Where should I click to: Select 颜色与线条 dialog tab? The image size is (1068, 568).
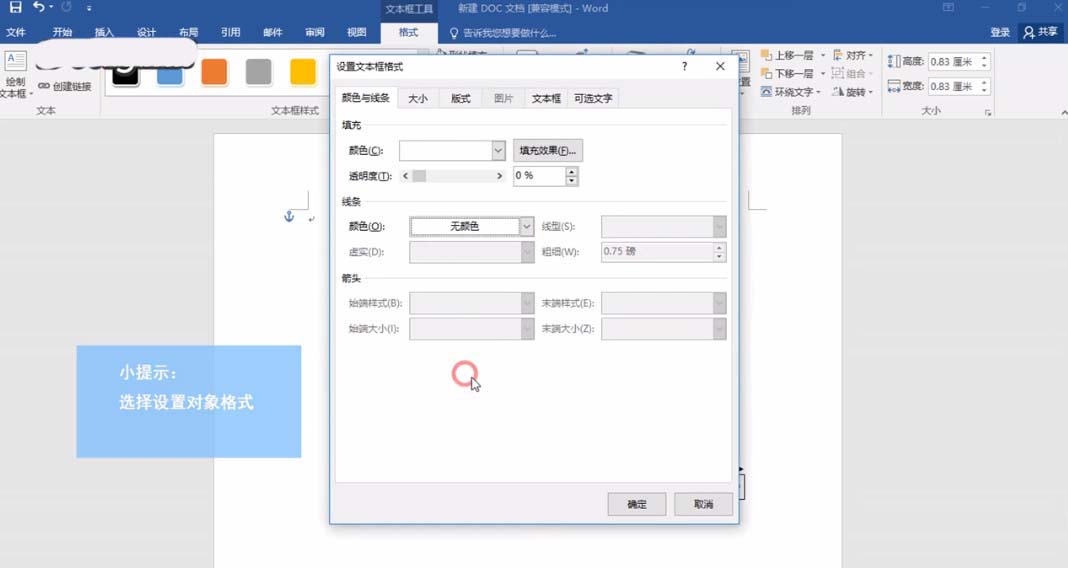366,97
